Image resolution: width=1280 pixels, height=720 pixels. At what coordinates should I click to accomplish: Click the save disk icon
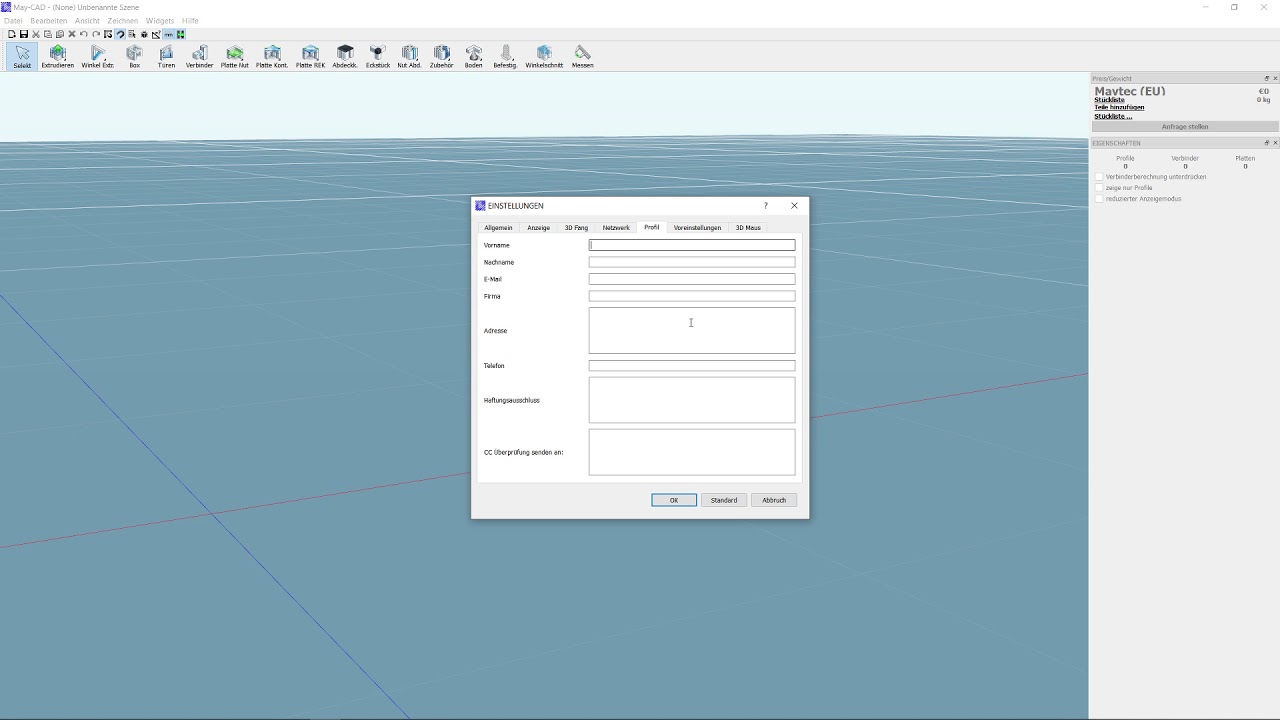pos(24,34)
